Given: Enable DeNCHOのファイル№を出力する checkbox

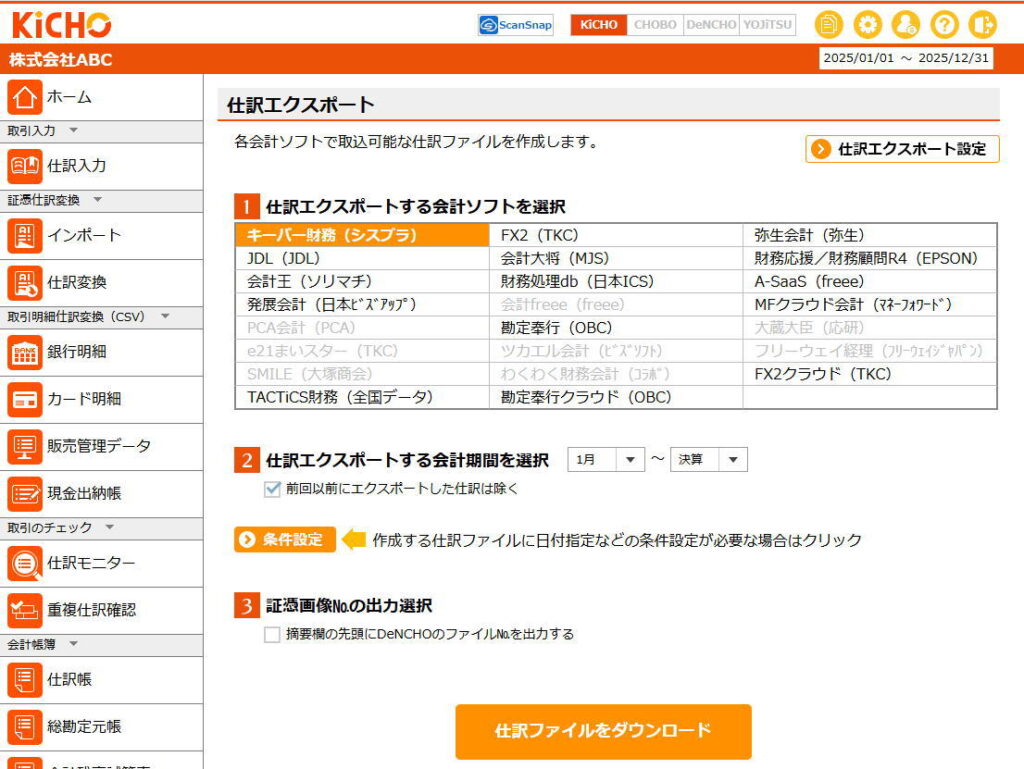Looking at the screenshot, I should click(272, 634).
